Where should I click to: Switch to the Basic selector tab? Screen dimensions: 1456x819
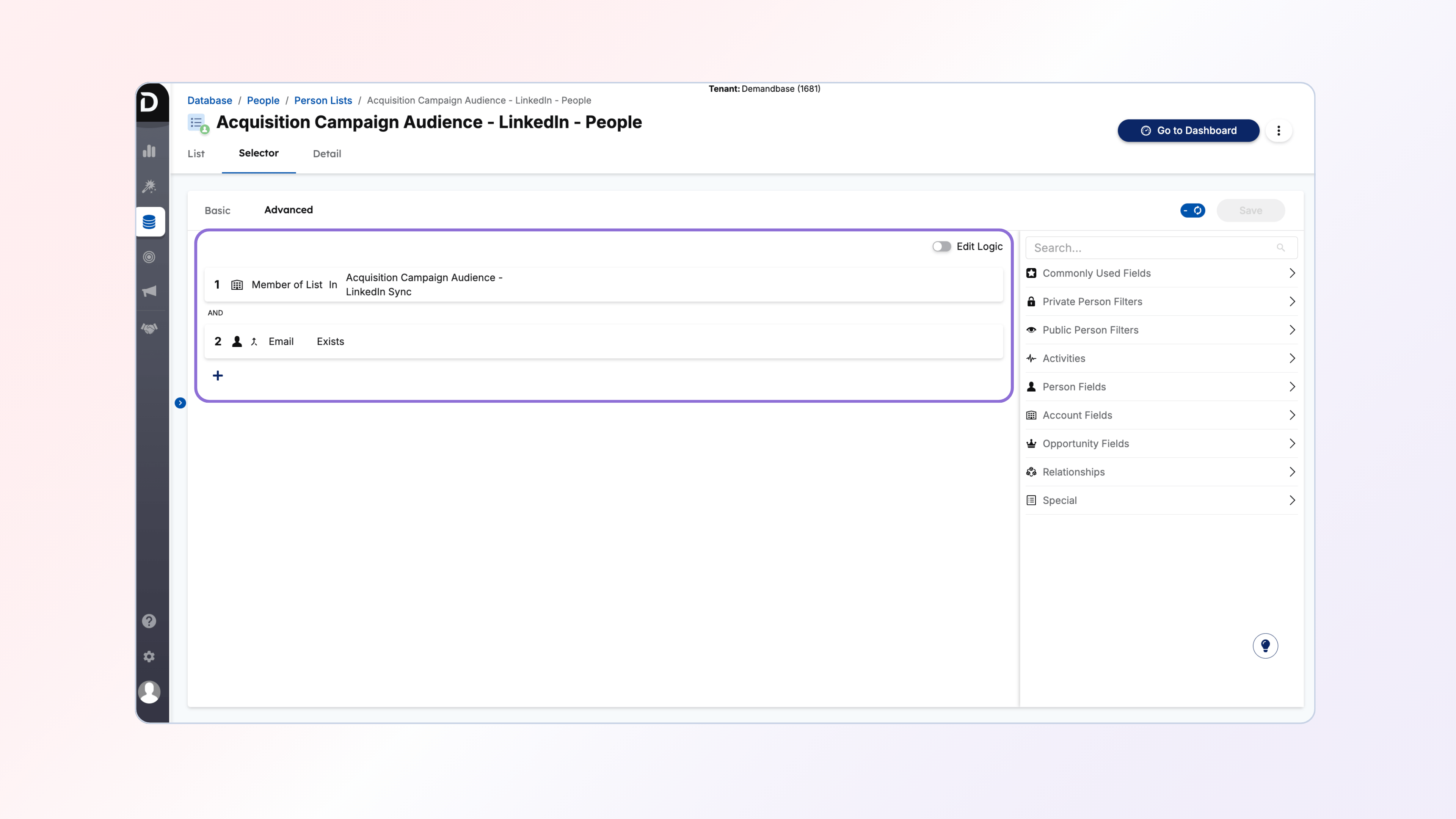(217, 210)
